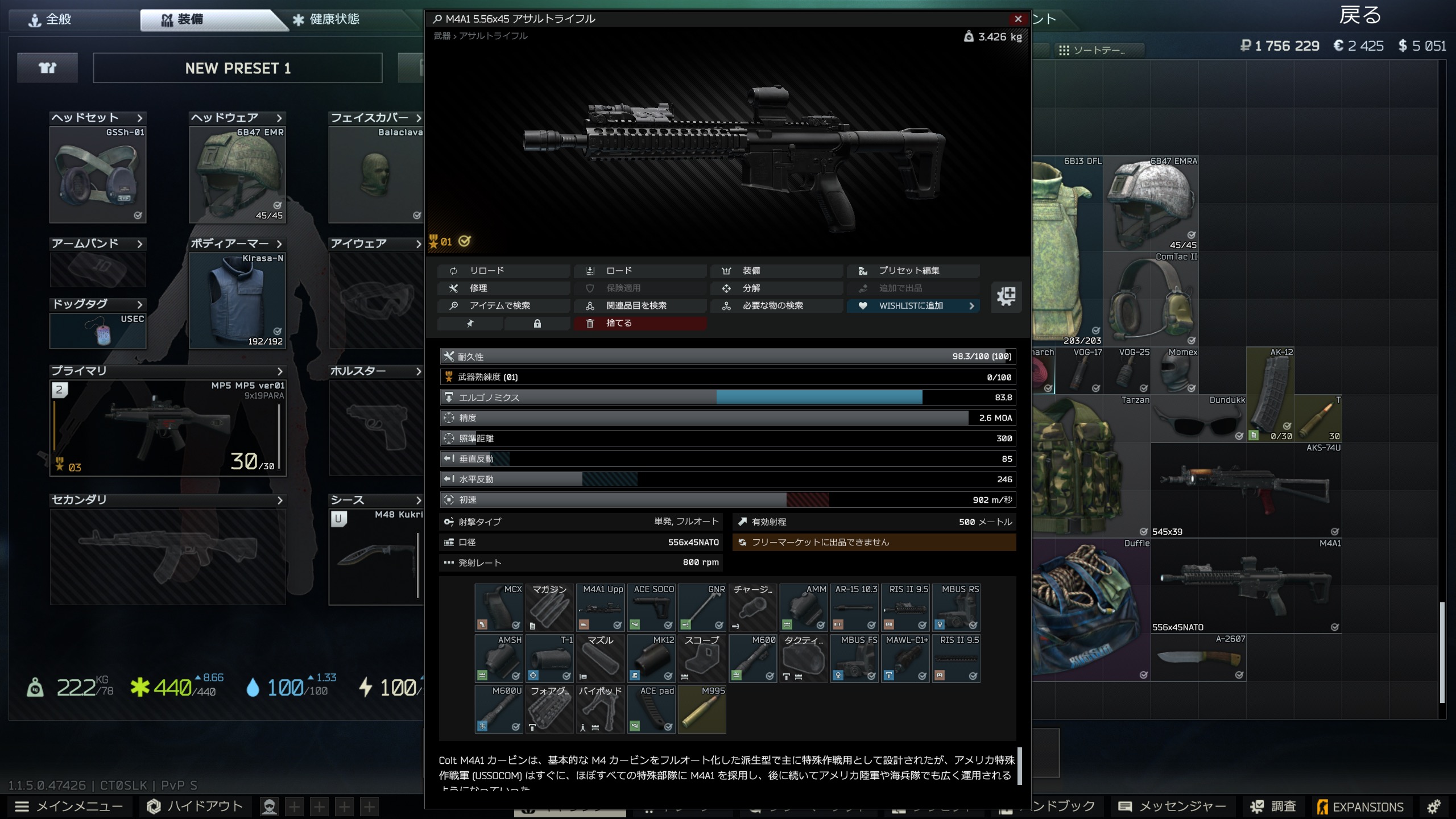Click the 修理 repair button
This screenshot has width=1456, height=819.
504,288
